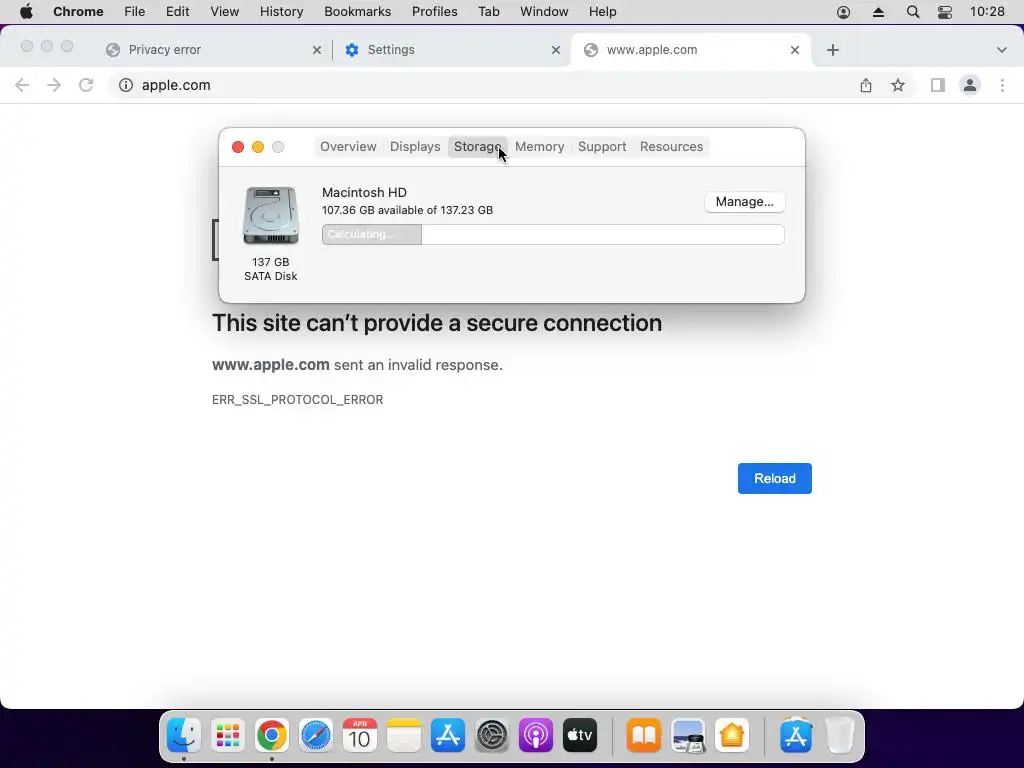Open the Chrome profile avatar button
1024x768 pixels.
point(970,85)
